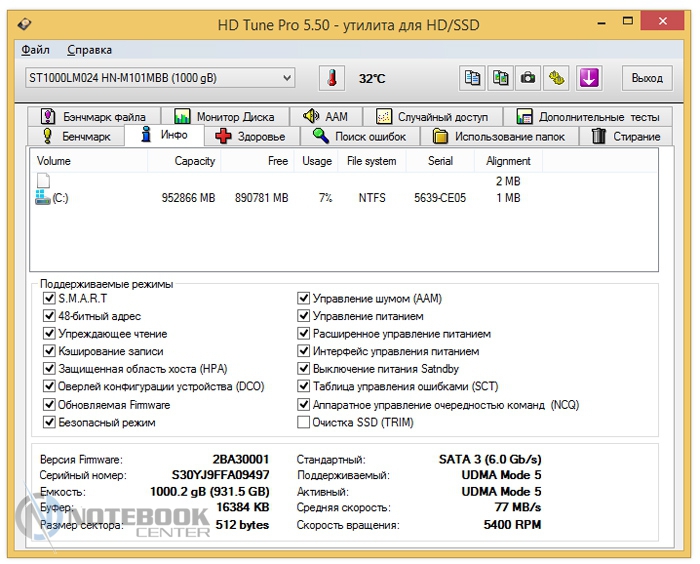Click the Случайный доступ tab icon
Viewport: 700px width, 564px height.
click(384, 116)
